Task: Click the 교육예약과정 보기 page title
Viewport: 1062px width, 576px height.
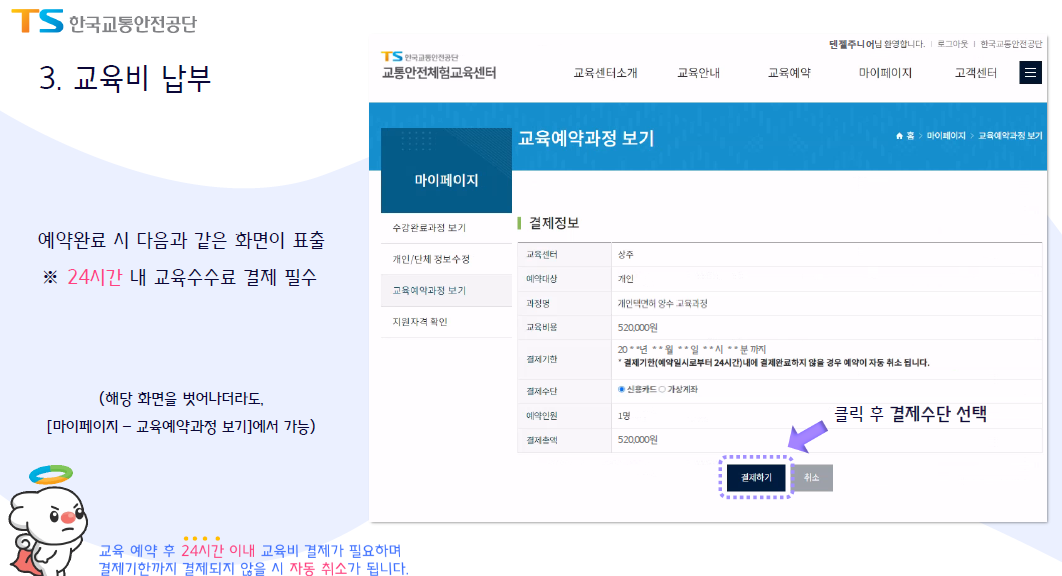Action: click(x=586, y=138)
